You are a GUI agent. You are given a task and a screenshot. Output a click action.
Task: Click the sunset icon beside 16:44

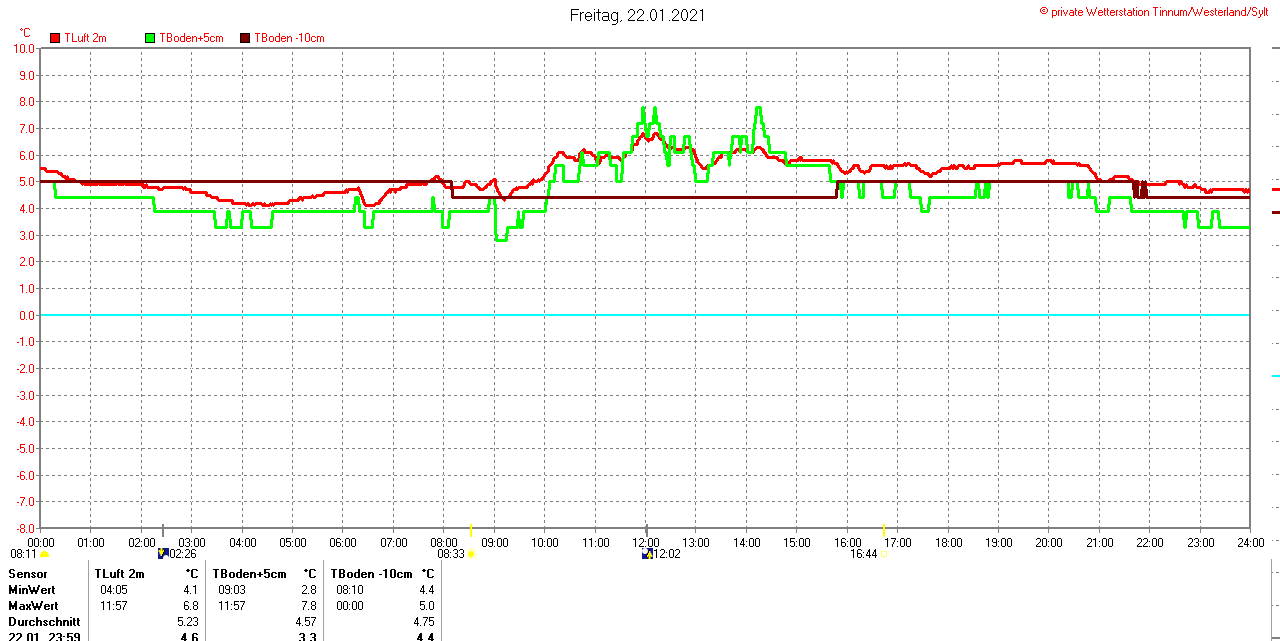[884, 554]
